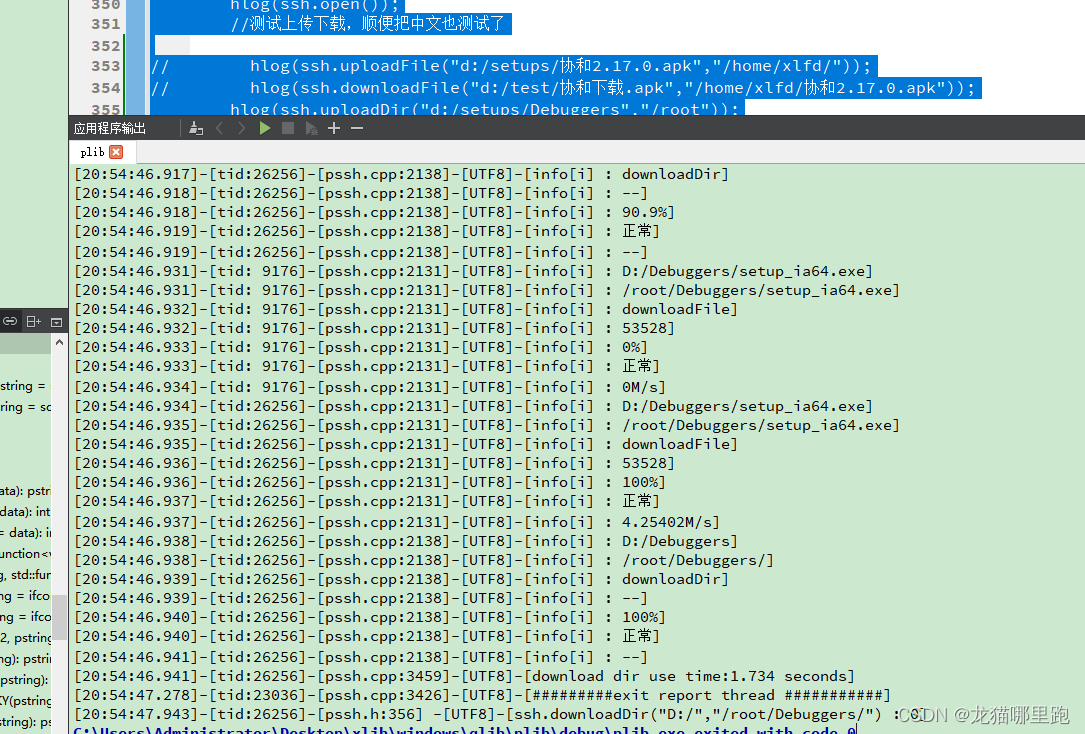This screenshot has width=1085, height=734.
Task: Click the 0% progress log line
Action: [x=361, y=347]
